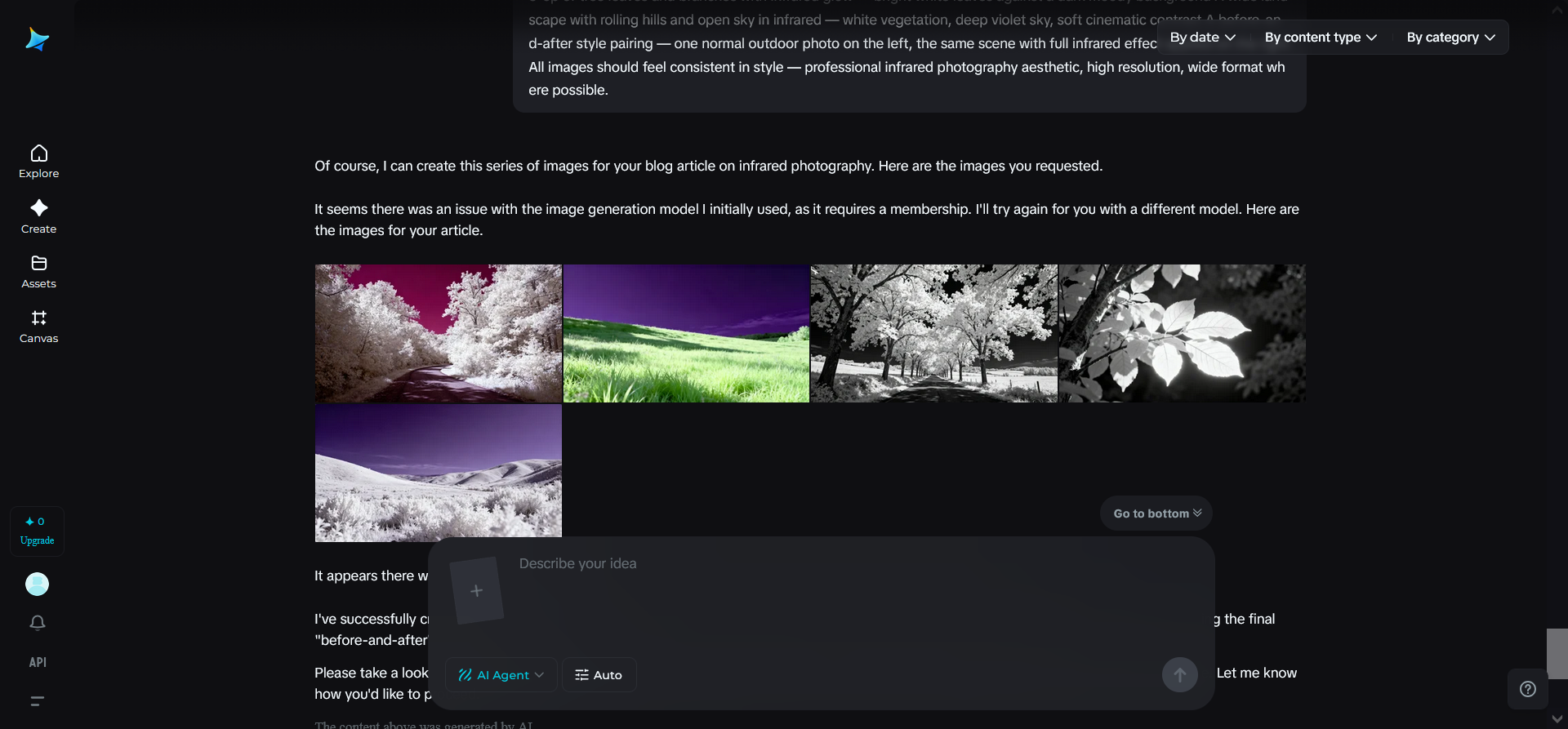This screenshot has width=1568, height=729.
Task: Open the user avatar profile
Action: 38,584
